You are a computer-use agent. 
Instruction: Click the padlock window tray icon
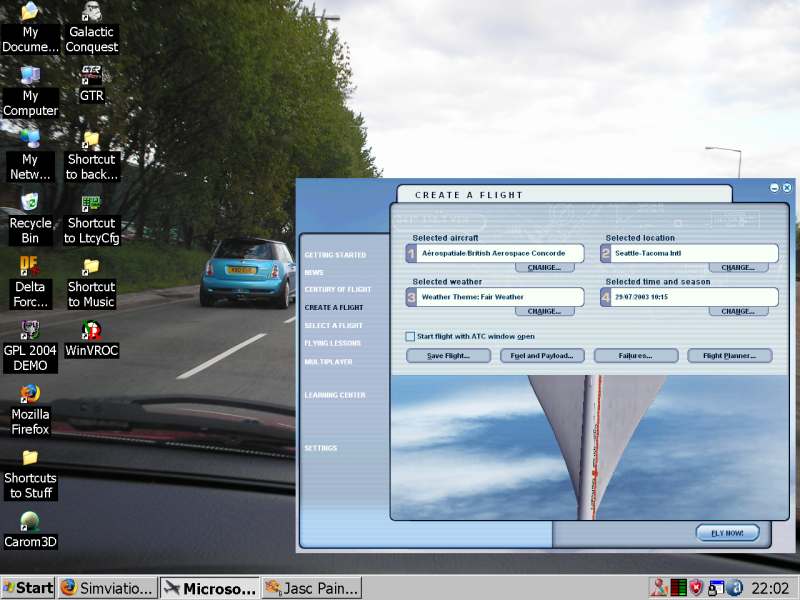tap(715, 588)
